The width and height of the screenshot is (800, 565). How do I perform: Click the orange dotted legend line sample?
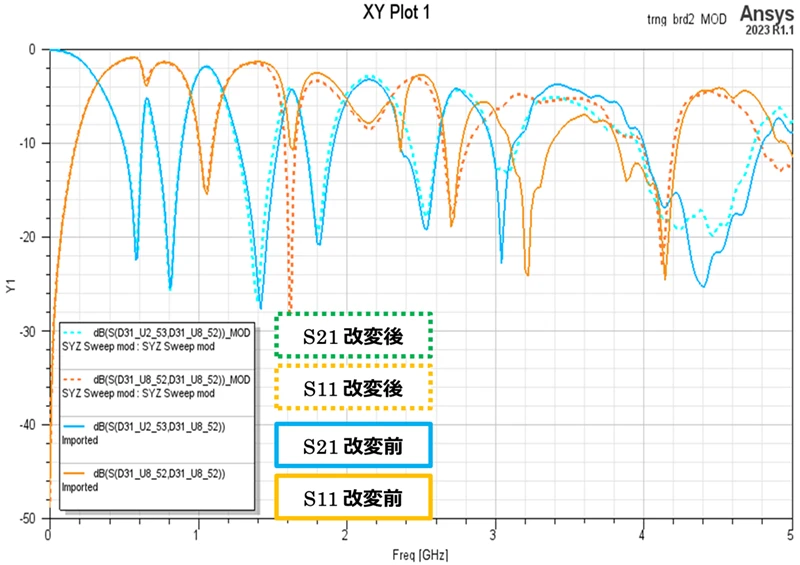click(74, 381)
